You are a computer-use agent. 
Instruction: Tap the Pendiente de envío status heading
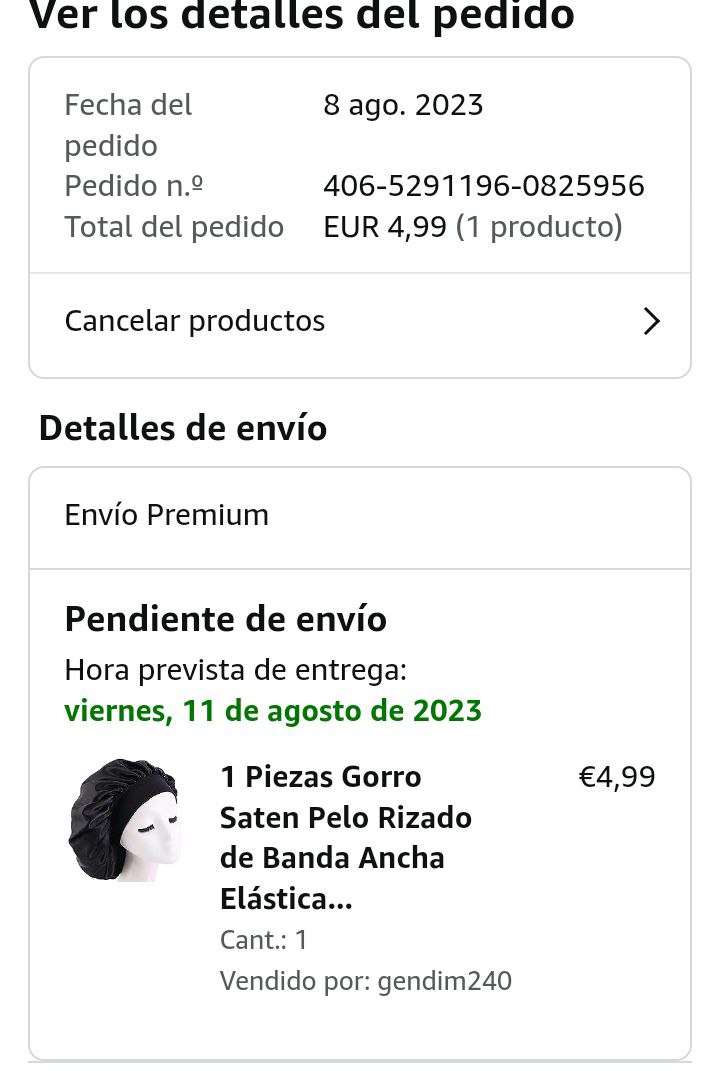coord(225,619)
